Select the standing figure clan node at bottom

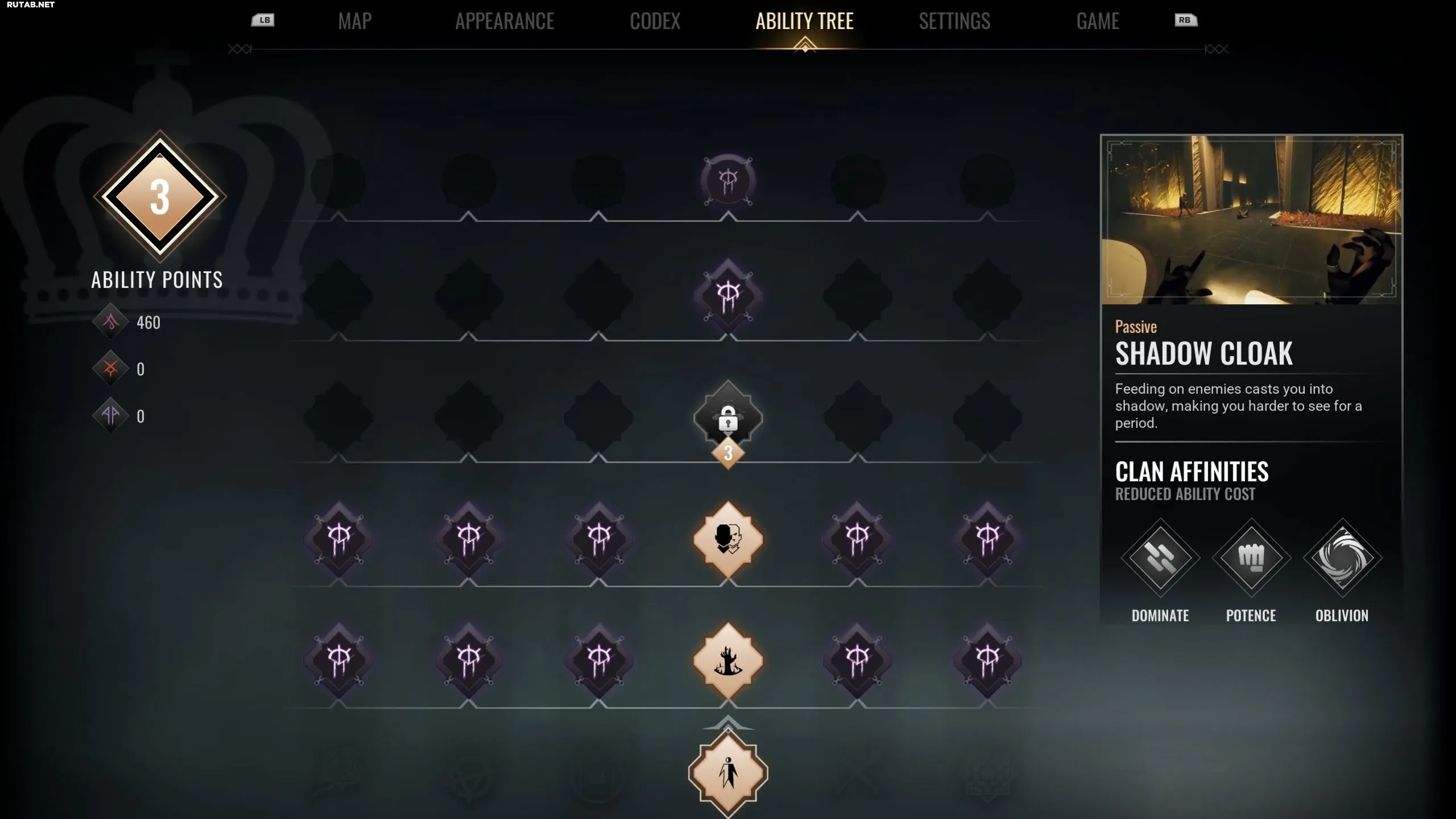point(728,773)
